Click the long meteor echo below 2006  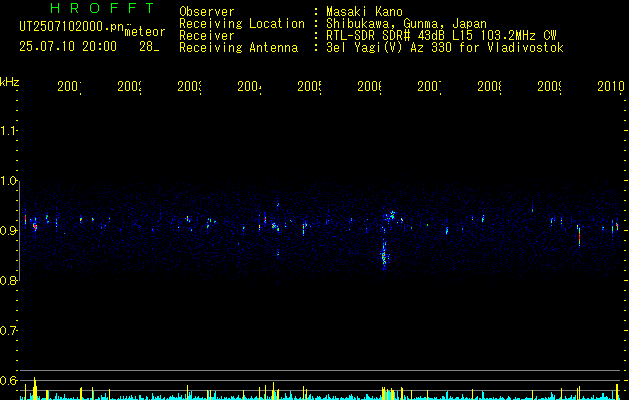[x=384, y=255]
